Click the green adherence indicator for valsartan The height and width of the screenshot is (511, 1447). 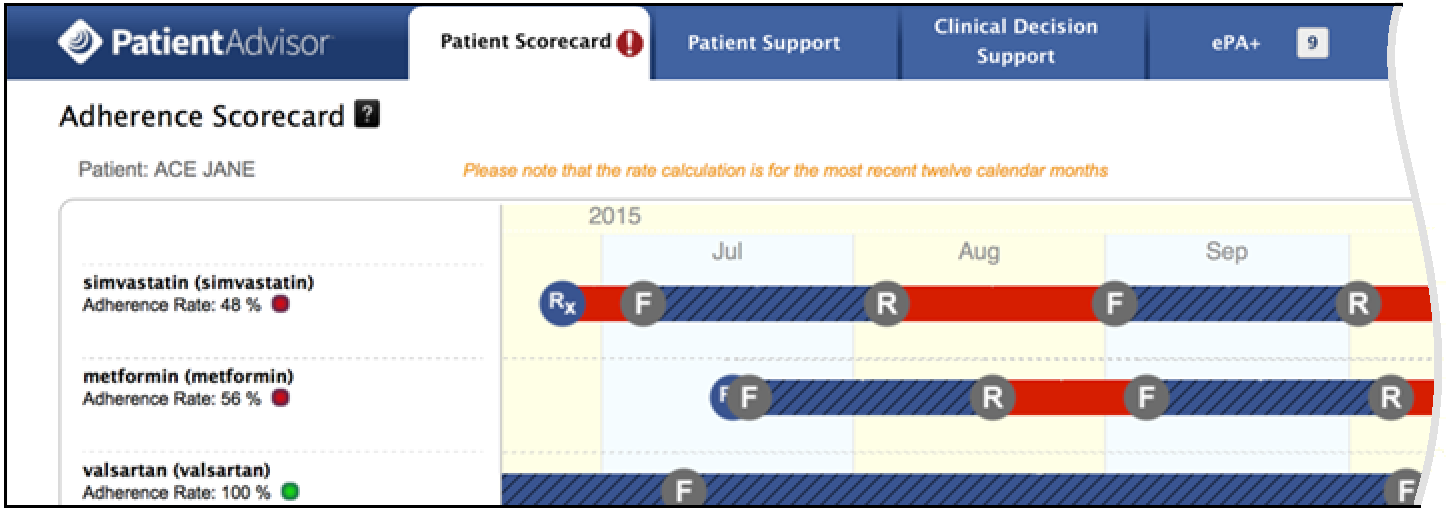290,492
